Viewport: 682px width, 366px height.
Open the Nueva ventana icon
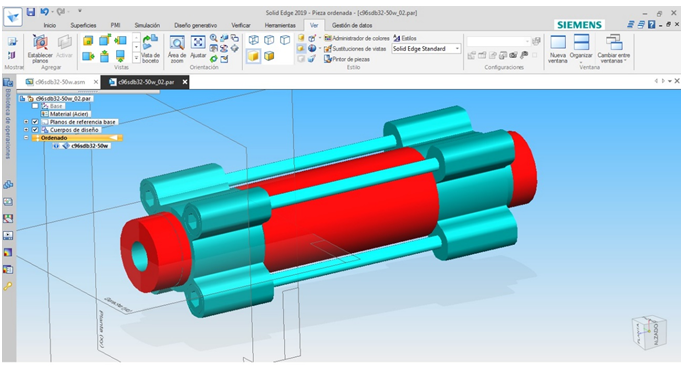point(558,49)
